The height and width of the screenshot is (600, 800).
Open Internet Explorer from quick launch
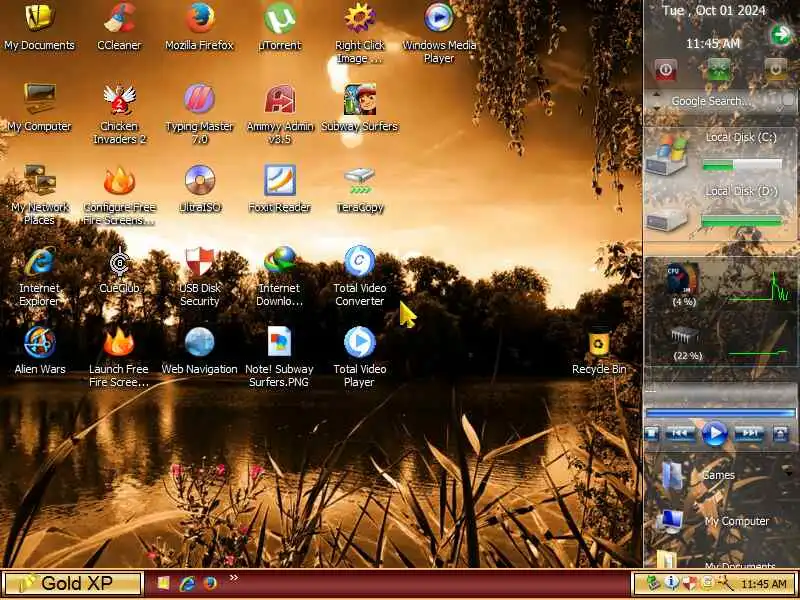(x=187, y=583)
